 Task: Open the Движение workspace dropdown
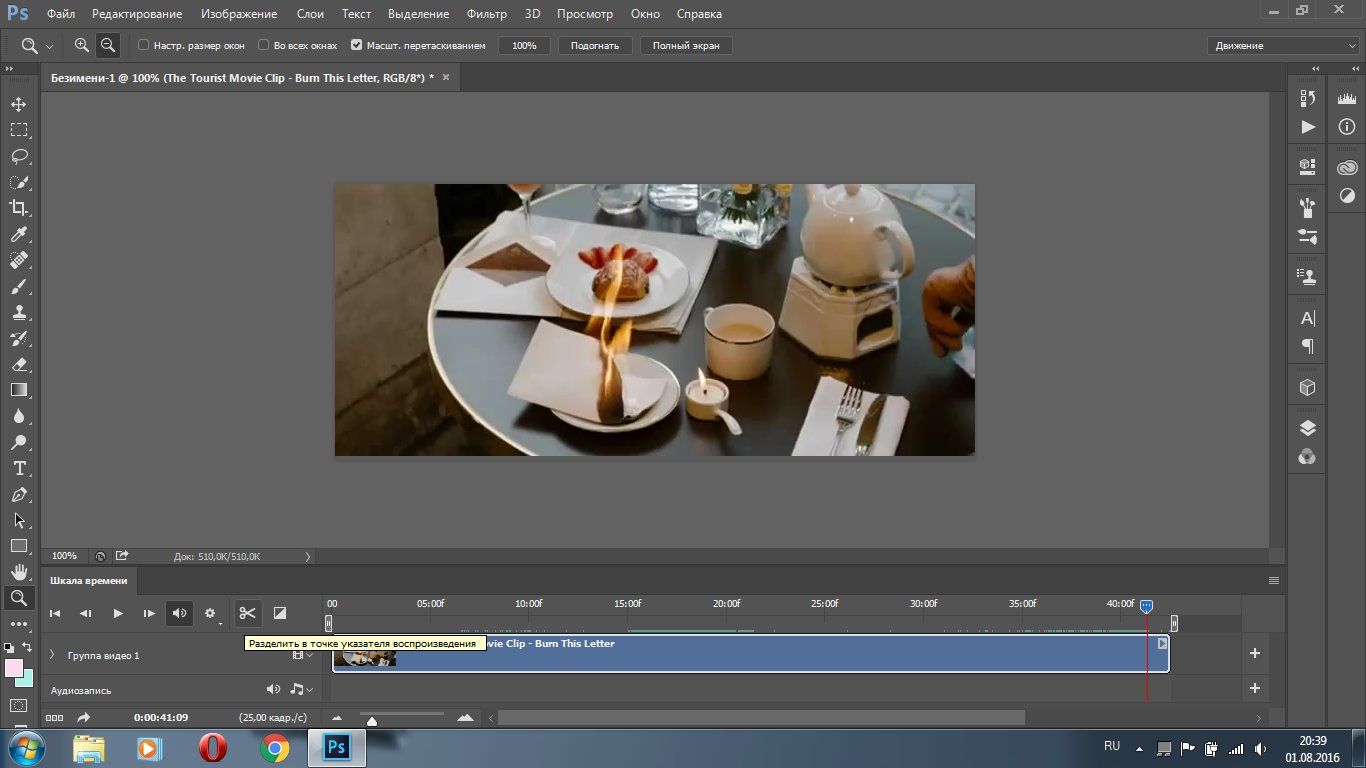[x=1283, y=45]
